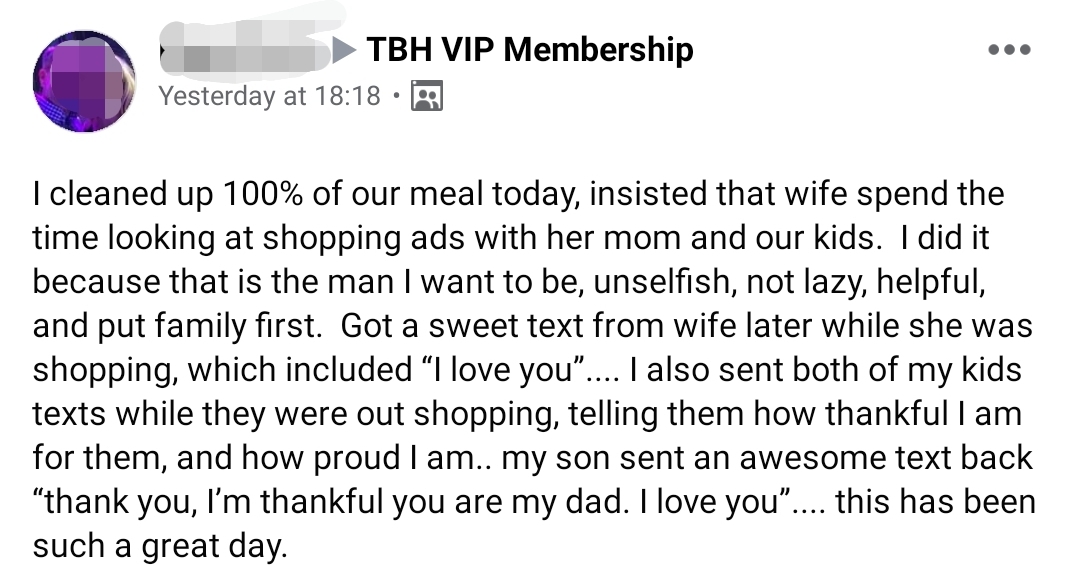This screenshot has width=1080, height=580.
Task: Click the group audience privacy icon
Action: pos(428,96)
